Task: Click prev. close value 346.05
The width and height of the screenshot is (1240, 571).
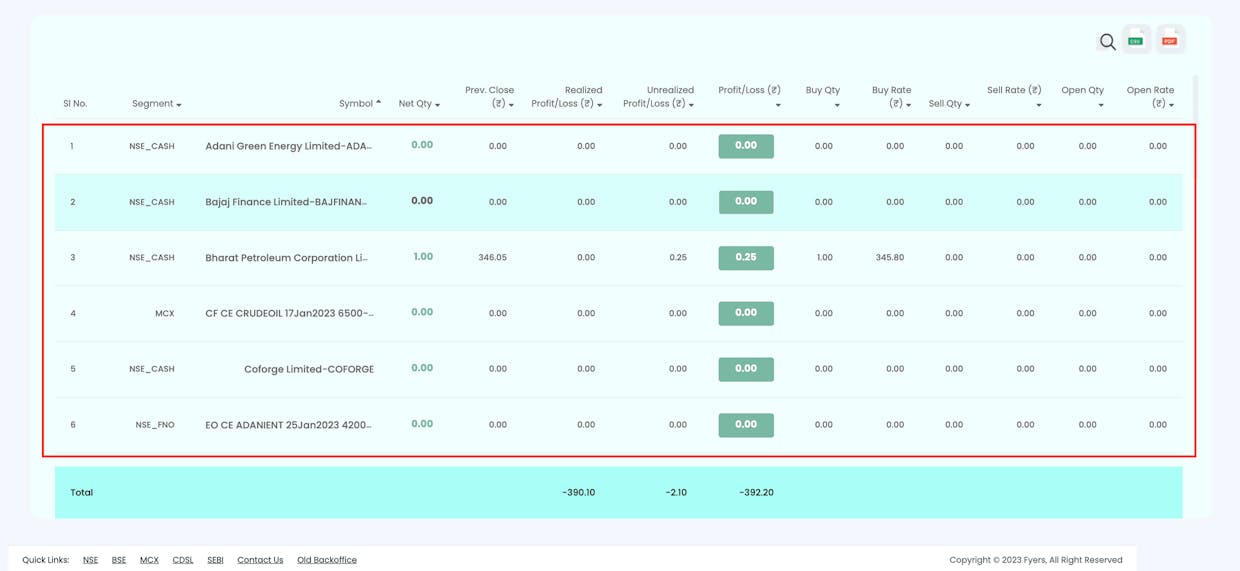Action: pos(492,258)
